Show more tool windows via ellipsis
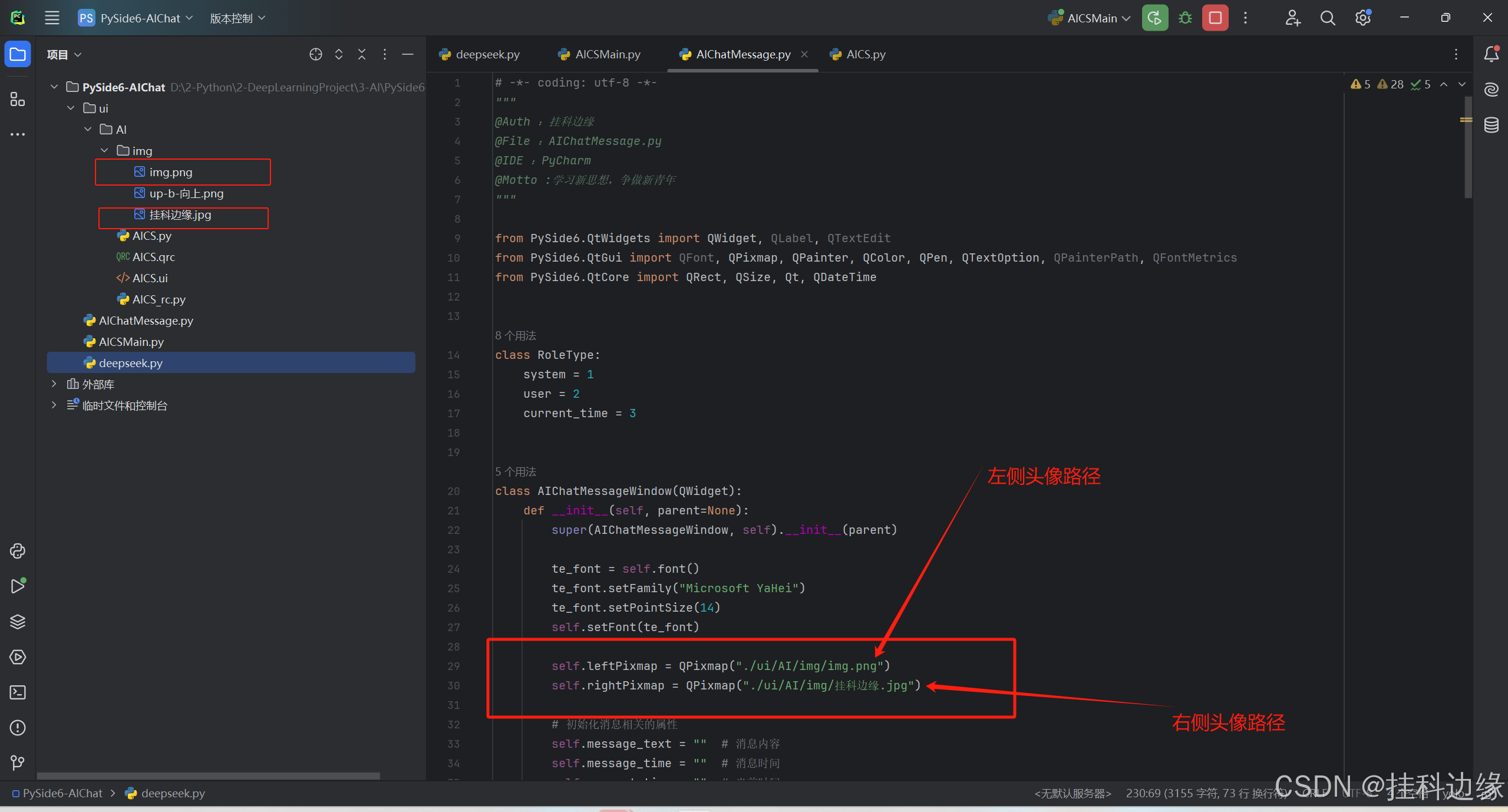Viewport: 1508px width, 812px height. coord(18,134)
